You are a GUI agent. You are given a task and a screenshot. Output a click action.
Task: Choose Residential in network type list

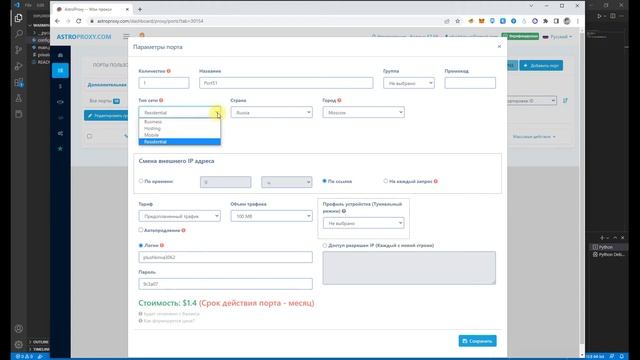coord(180,142)
